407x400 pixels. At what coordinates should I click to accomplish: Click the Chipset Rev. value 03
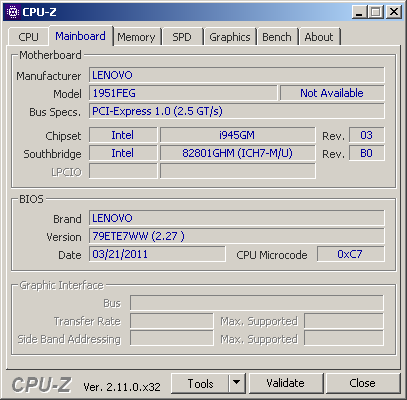[366, 135]
